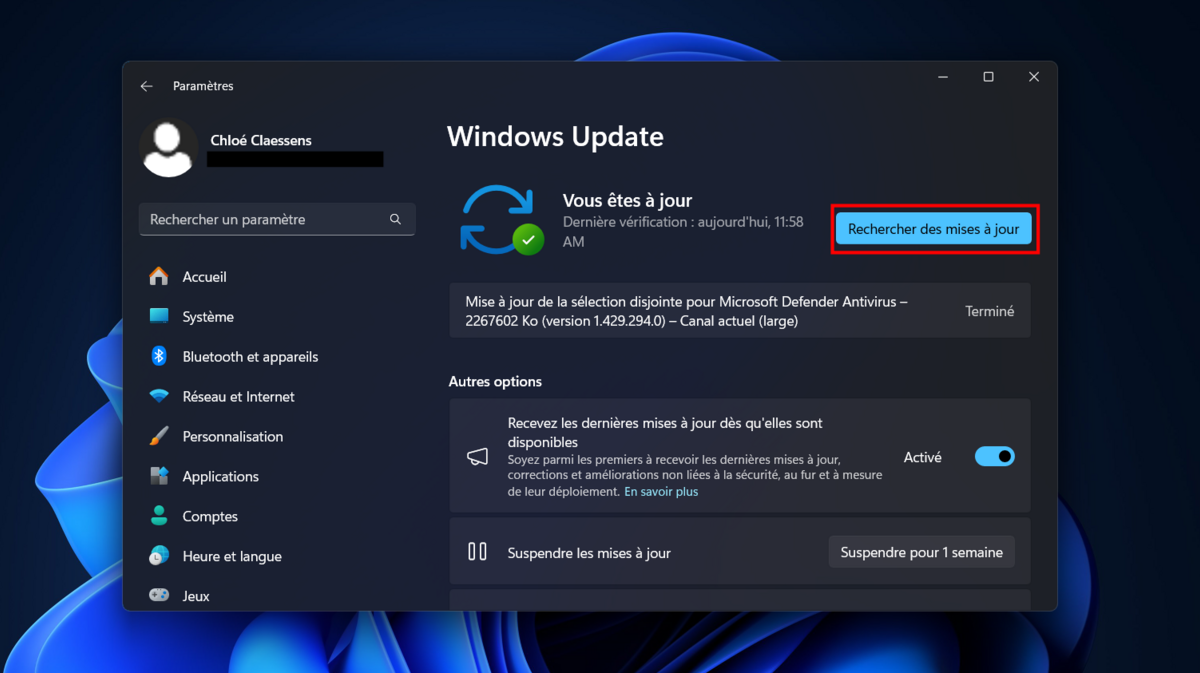1200x673 pixels.
Task: Click the Heure et langue globe icon
Action: [159, 557]
